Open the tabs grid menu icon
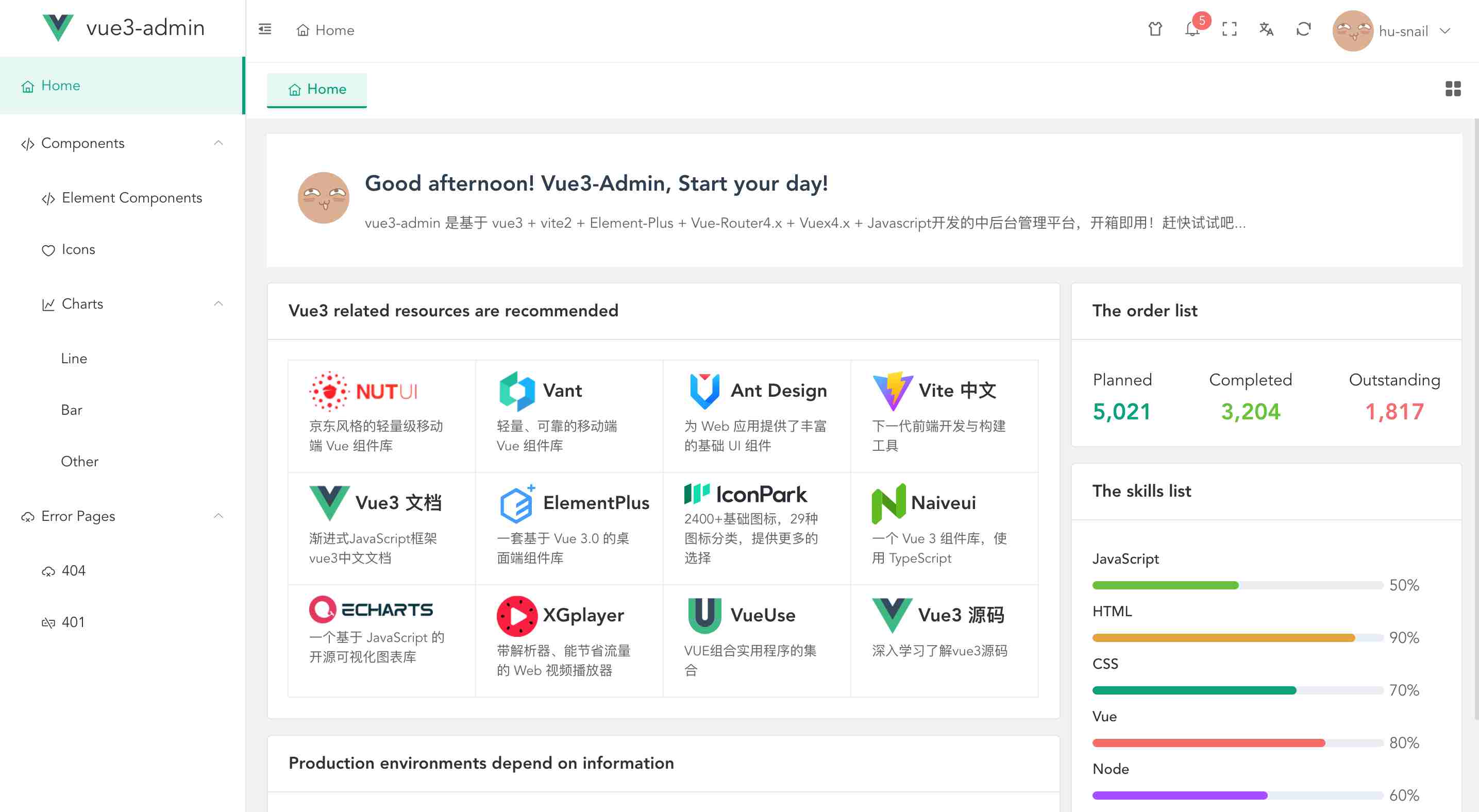The height and width of the screenshot is (812, 1479). coord(1453,89)
